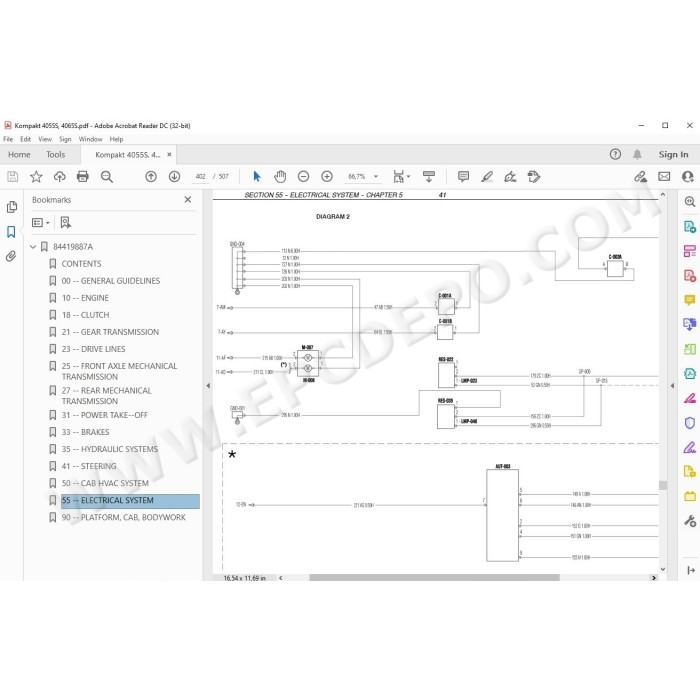The image size is (700, 700).
Task: Open the Edit menu
Action: point(26,139)
